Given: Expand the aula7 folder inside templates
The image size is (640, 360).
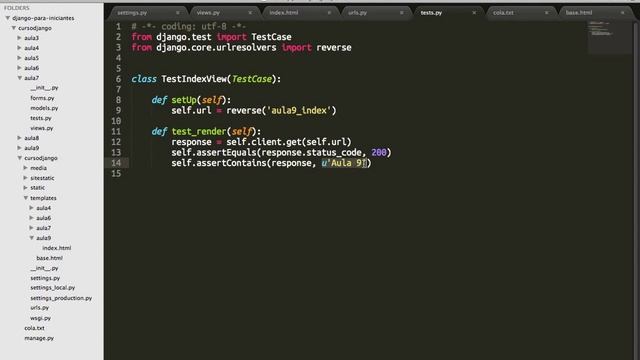Looking at the screenshot, I should pos(31,228).
